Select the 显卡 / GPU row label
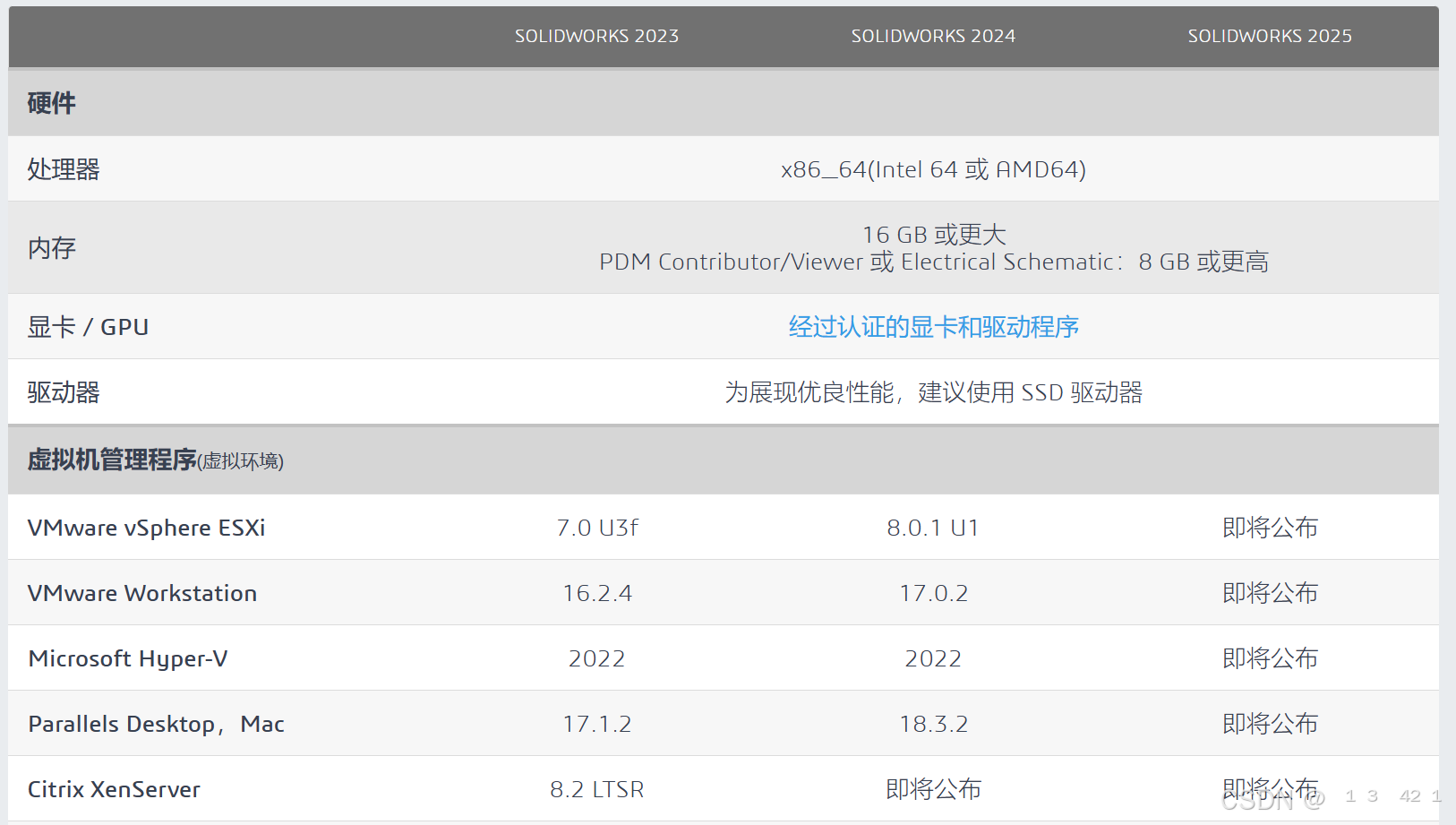The image size is (1456, 825). pyautogui.click(x=88, y=327)
